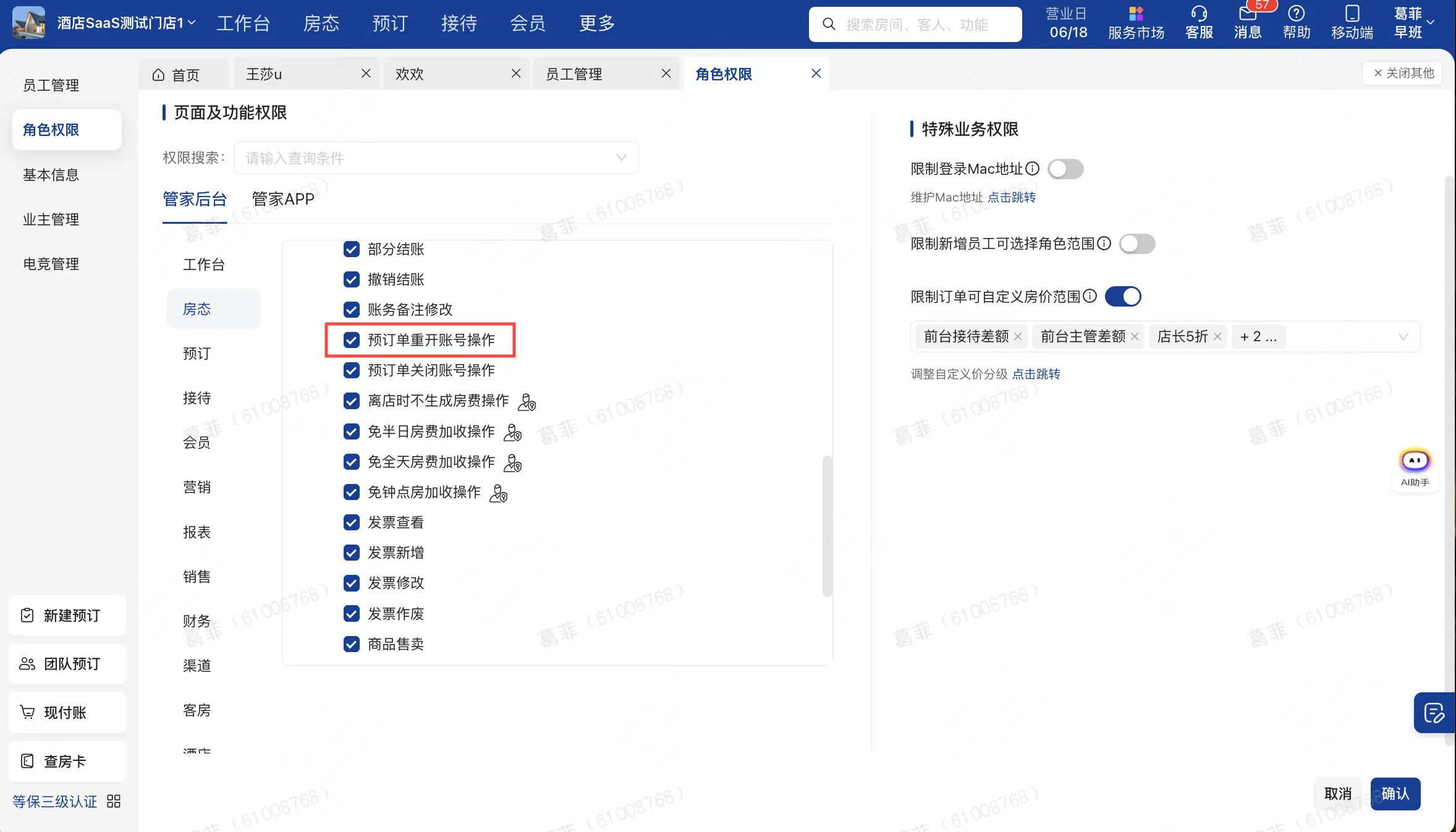Click the 现付账 shortcut button
1456x832 pixels.
point(67,713)
